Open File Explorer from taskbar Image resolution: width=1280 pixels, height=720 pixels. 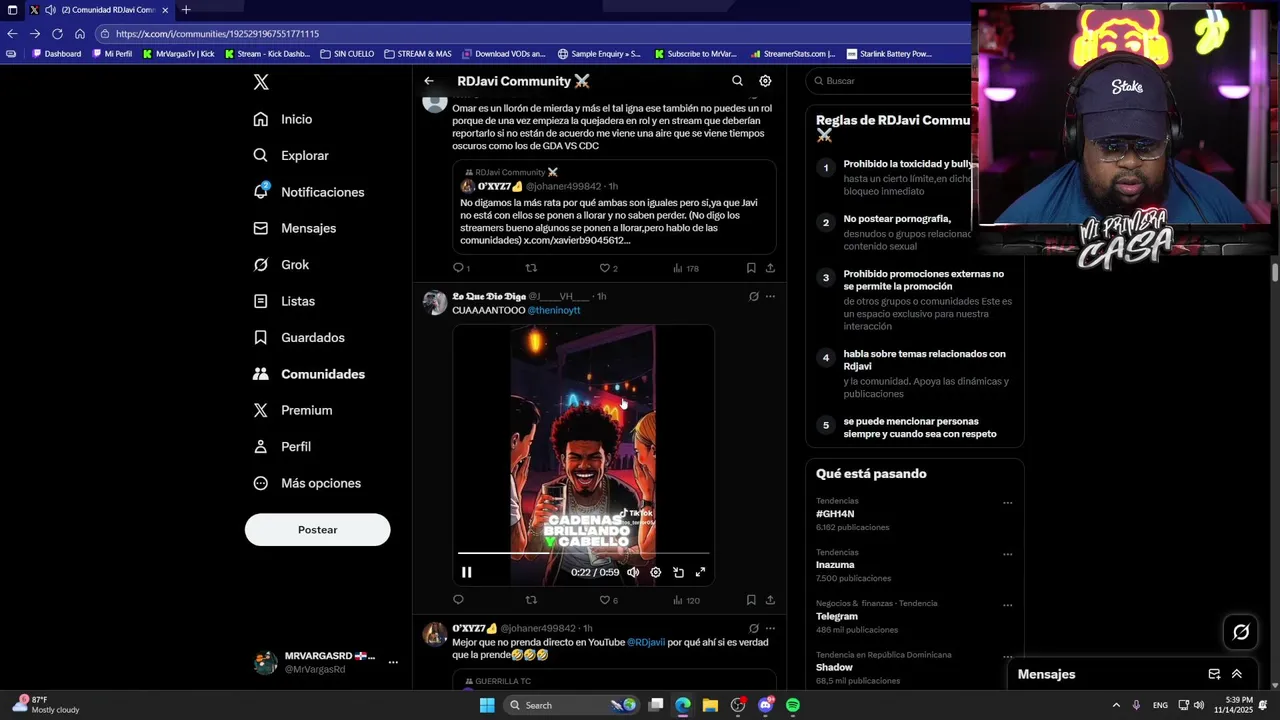point(710,705)
